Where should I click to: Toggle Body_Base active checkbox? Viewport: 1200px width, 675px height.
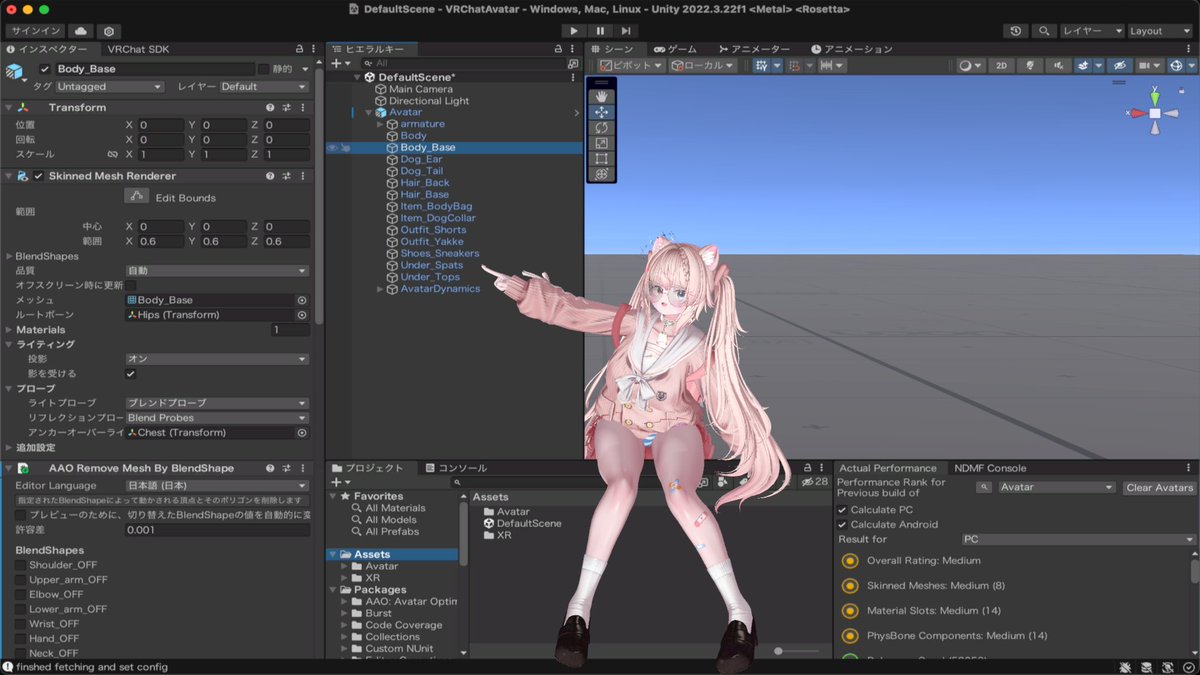click(44, 69)
